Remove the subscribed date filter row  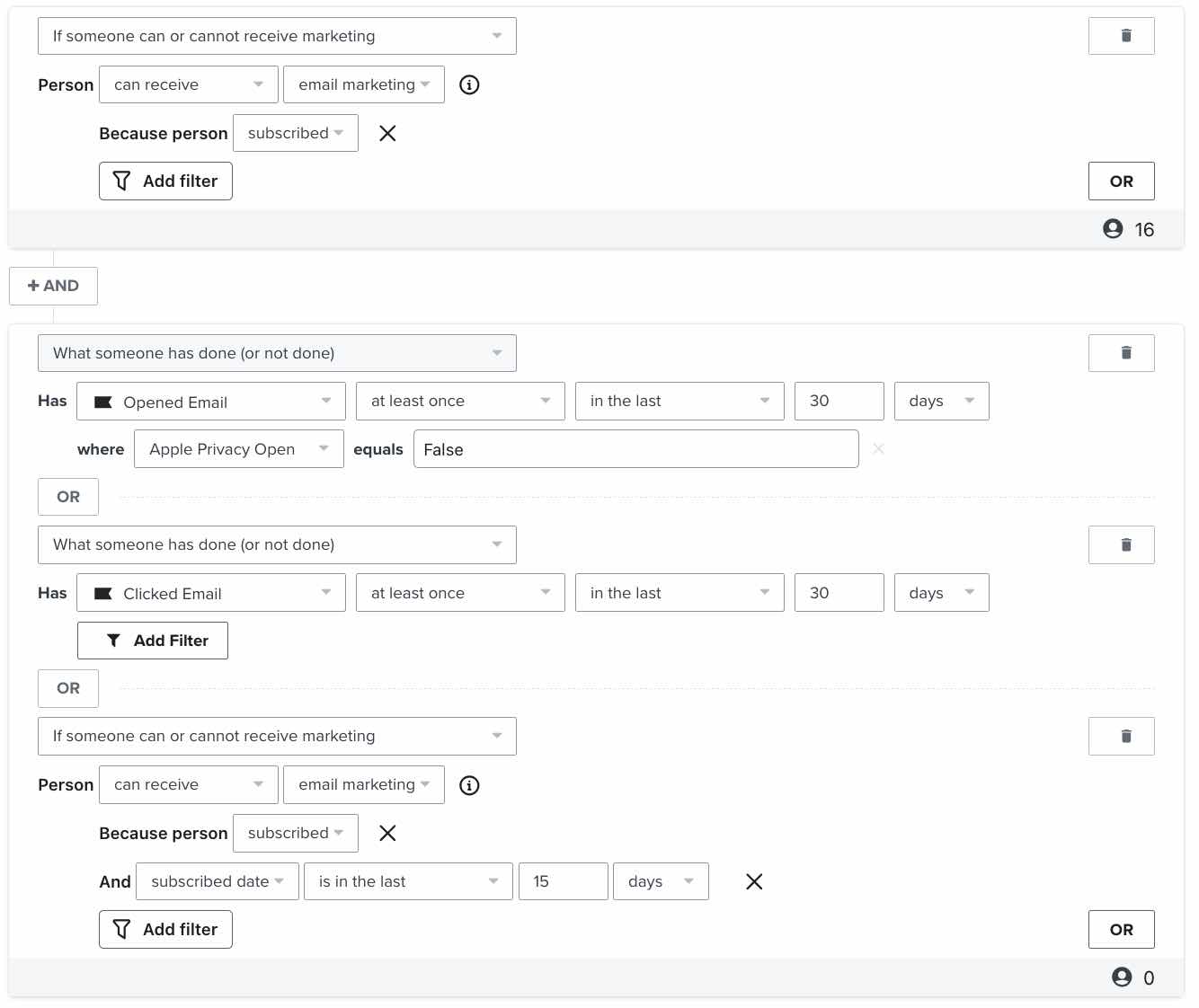754,881
